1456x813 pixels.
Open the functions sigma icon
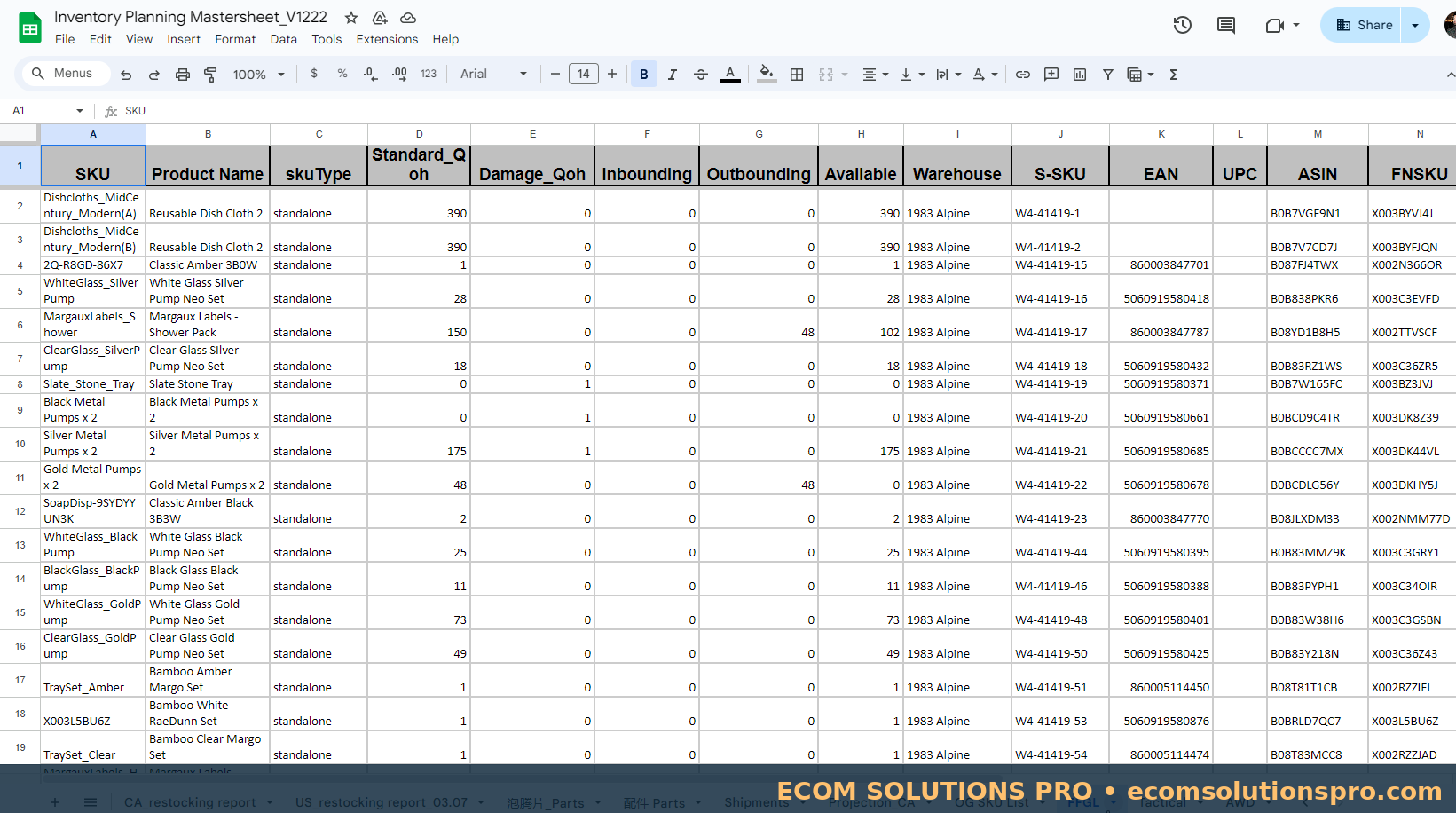(x=1174, y=75)
